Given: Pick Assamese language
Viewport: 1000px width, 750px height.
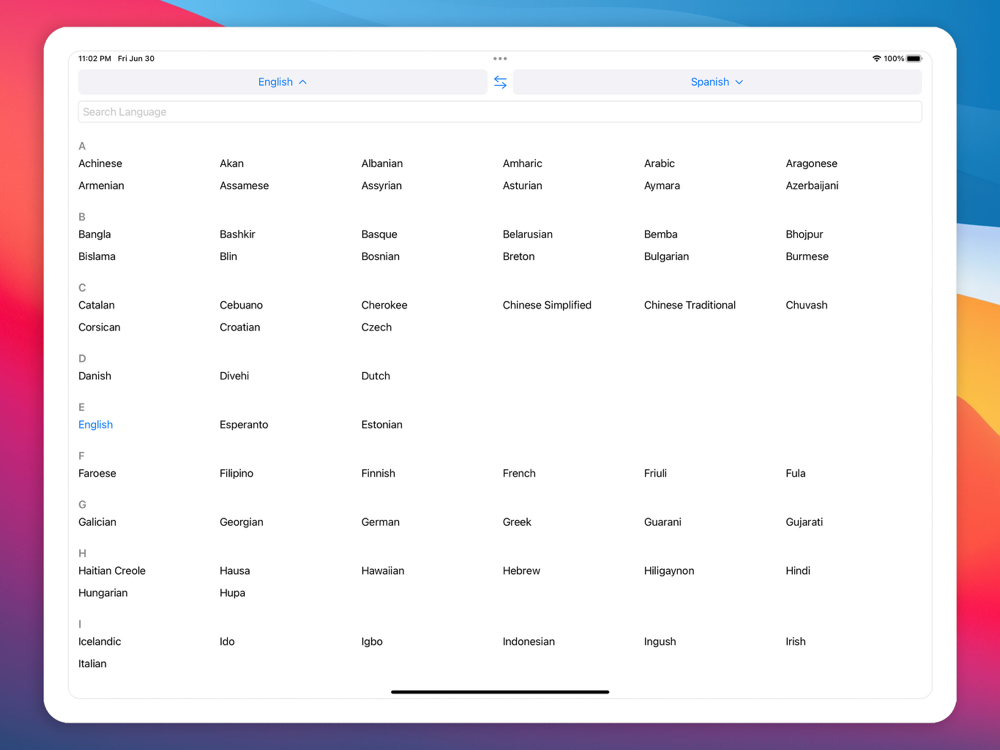Looking at the screenshot, I should (x=244, y=186).
